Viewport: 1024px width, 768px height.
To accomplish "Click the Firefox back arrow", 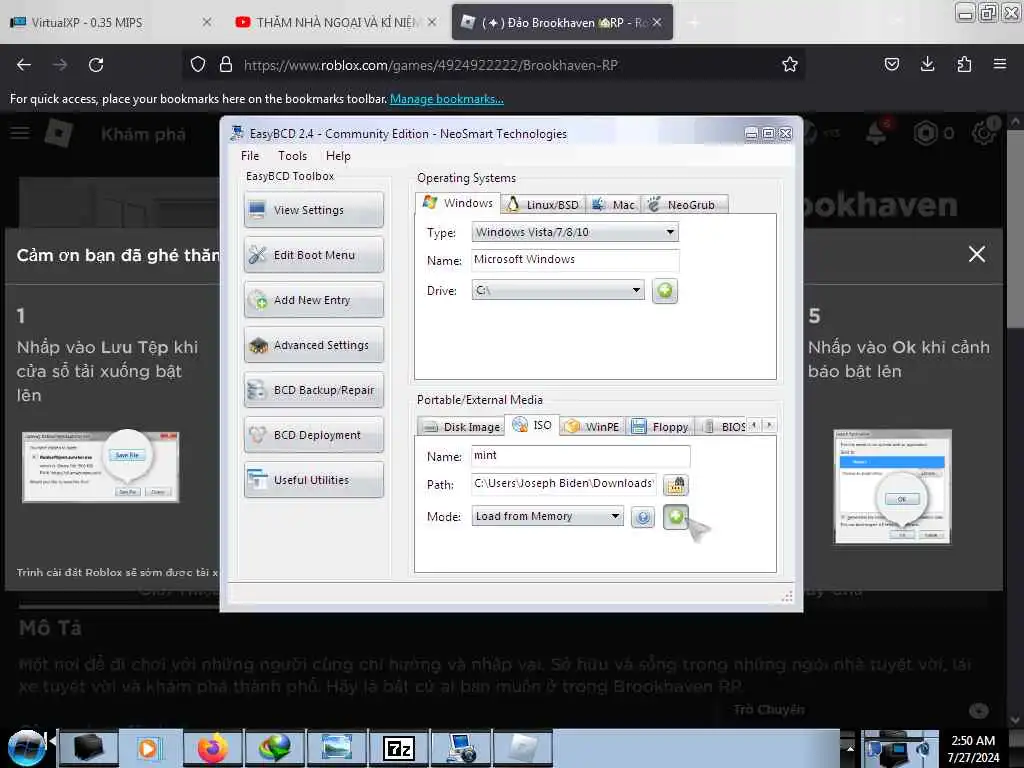I will point(24,65).
